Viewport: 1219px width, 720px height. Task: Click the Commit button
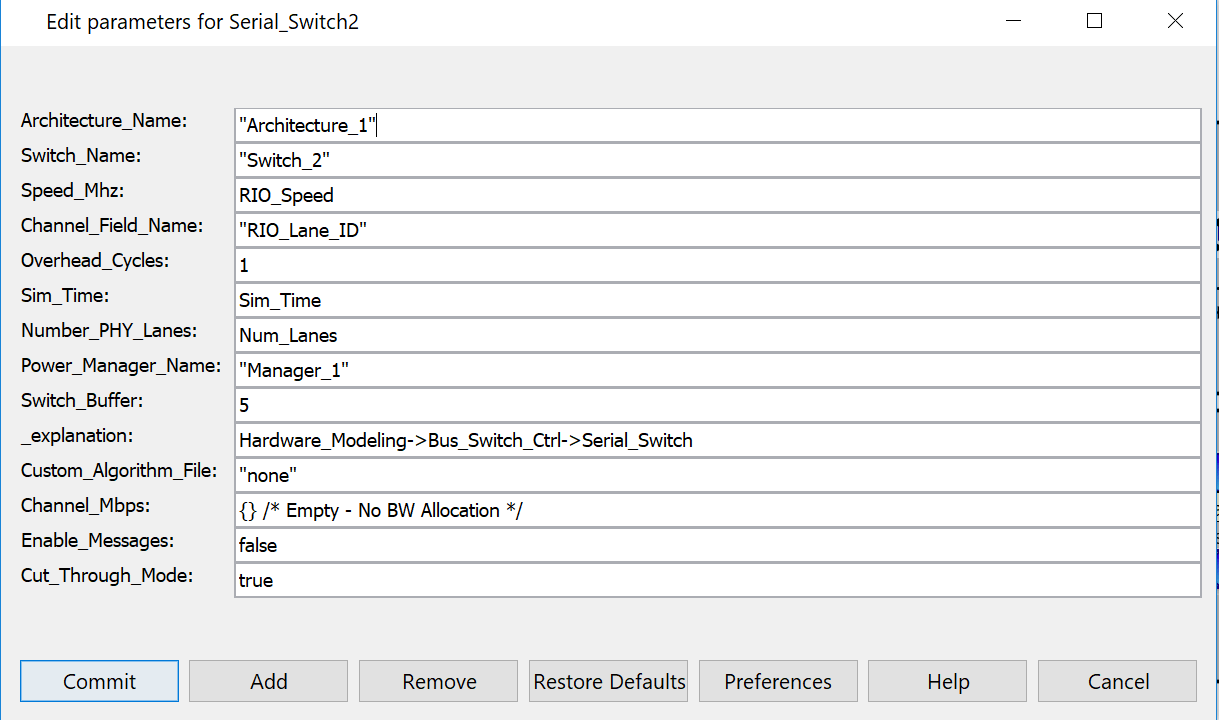(x=99, y=681)
